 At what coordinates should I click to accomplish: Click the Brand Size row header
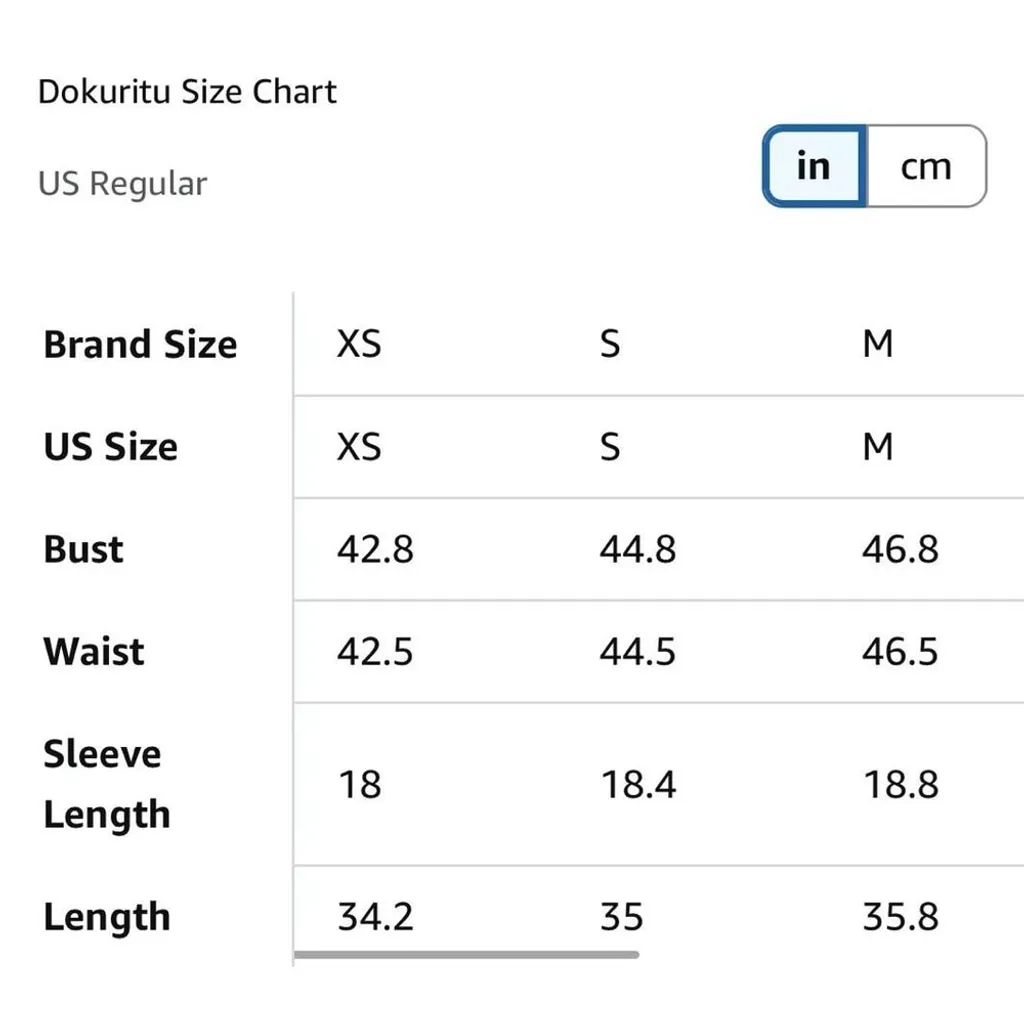coord(140,345)
